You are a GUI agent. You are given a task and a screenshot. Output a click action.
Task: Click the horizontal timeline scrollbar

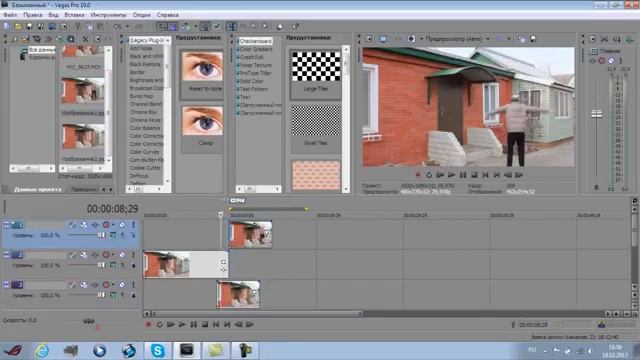tap(257, 314)
